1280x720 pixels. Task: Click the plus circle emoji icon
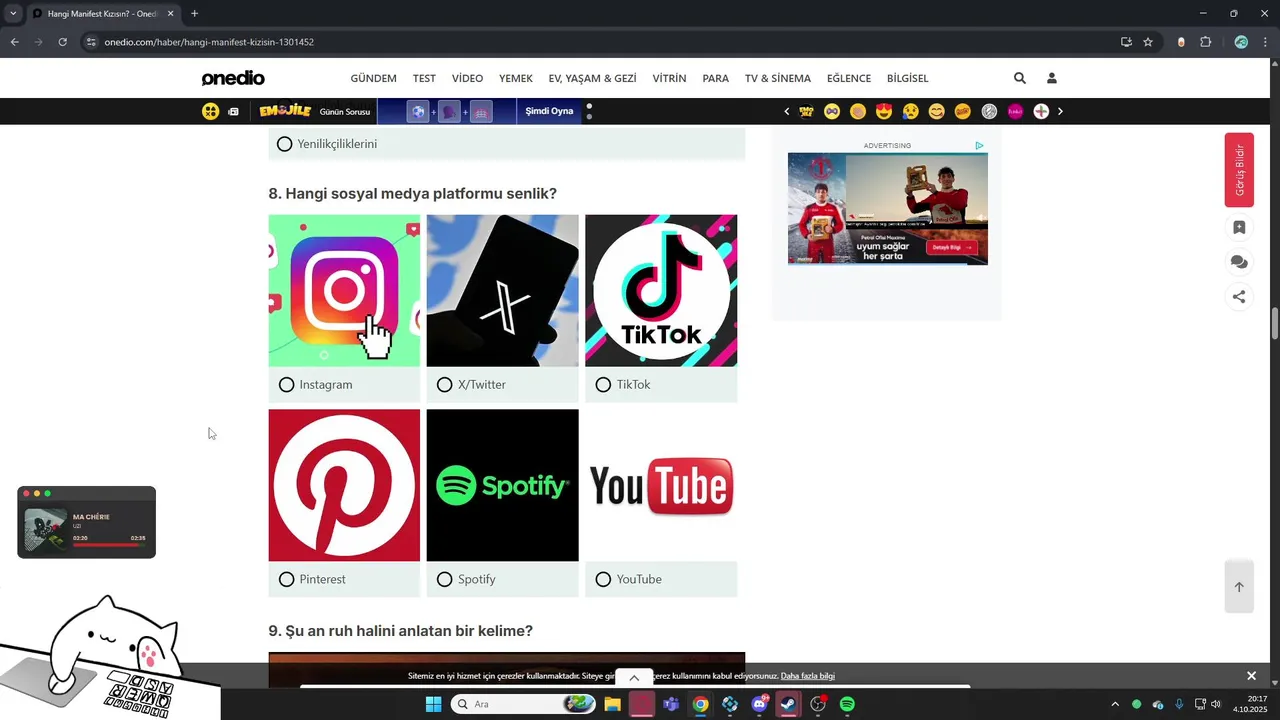(1041, 111)
